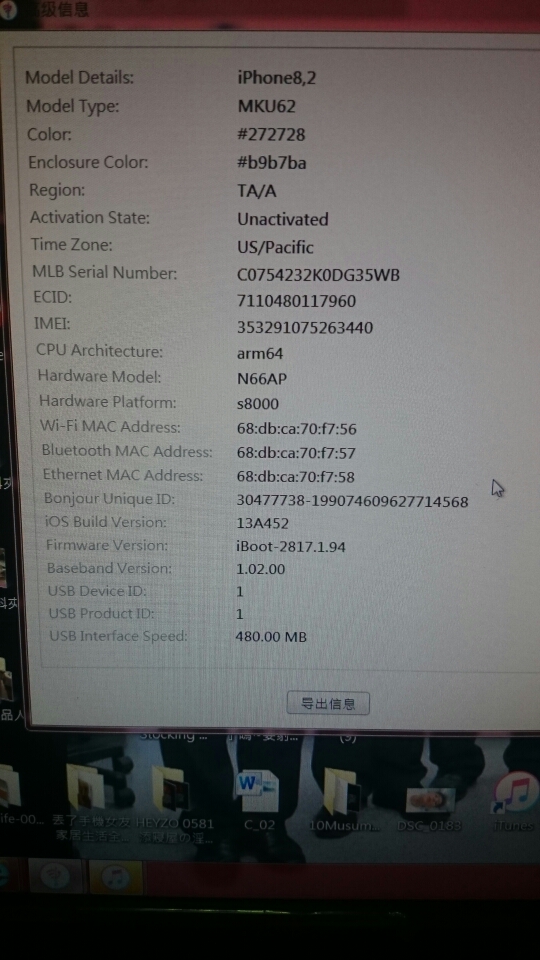Open the iTunes desktop shortcut

coord(515,792)
